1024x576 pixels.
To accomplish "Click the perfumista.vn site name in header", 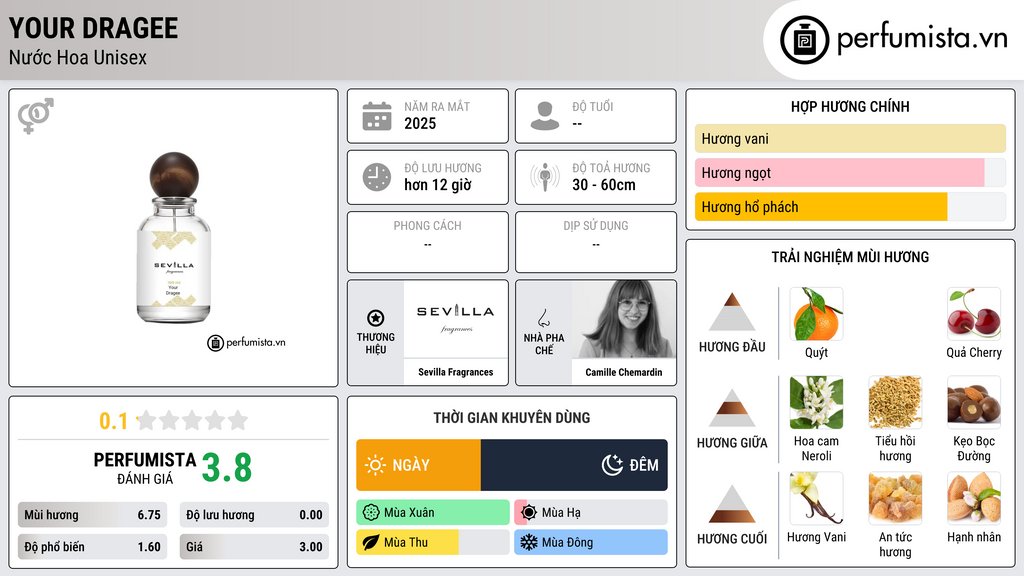I will [922, 38].
